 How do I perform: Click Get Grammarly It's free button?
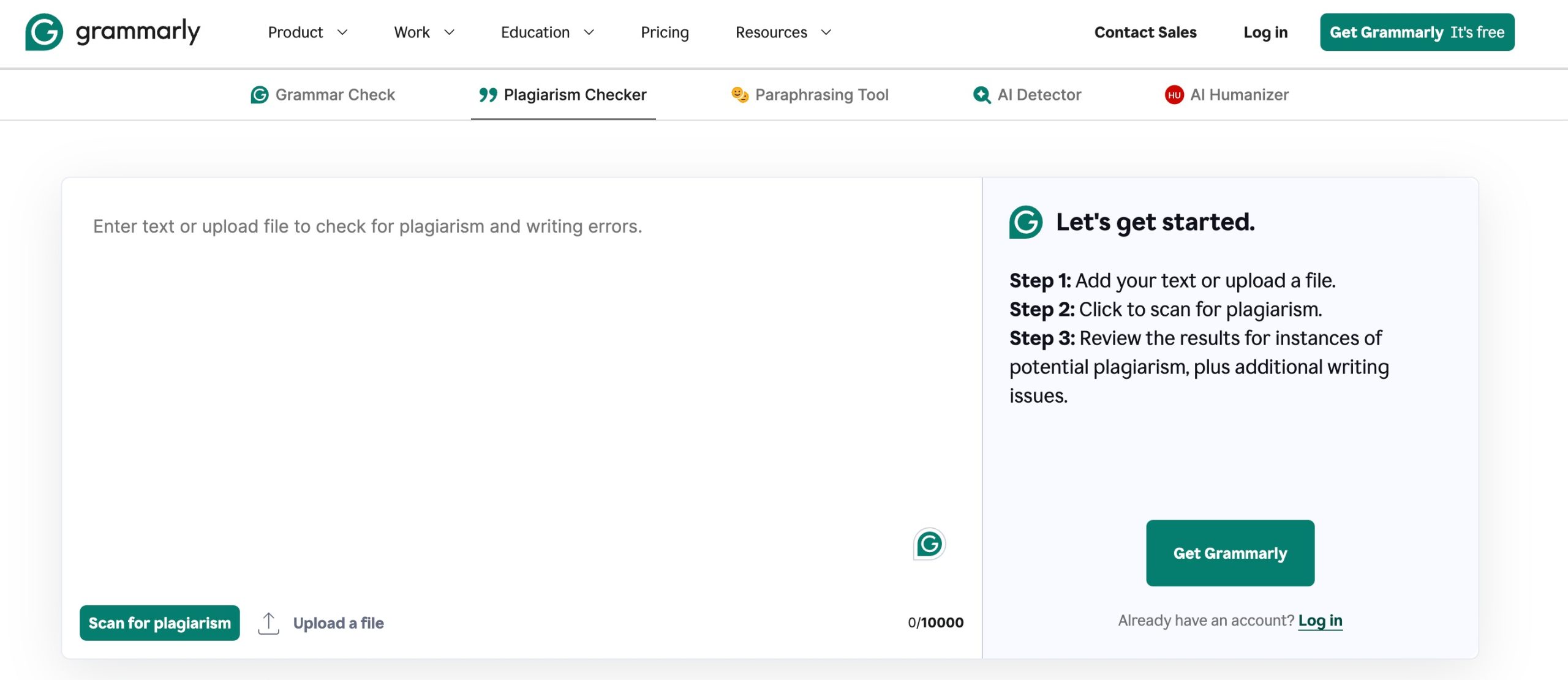(1417, 32)
